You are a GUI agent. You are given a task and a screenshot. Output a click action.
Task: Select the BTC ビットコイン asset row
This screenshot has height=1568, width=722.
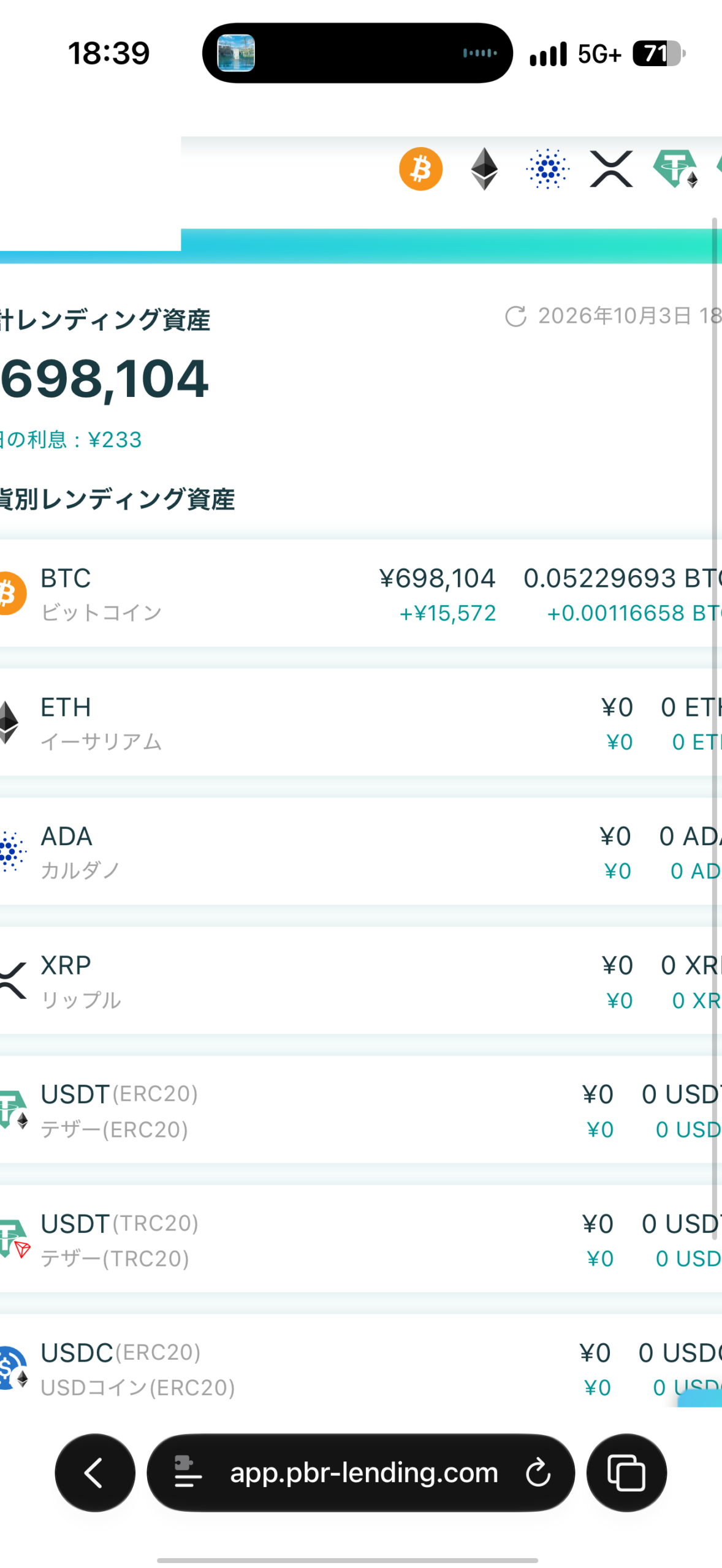[361, 593]
